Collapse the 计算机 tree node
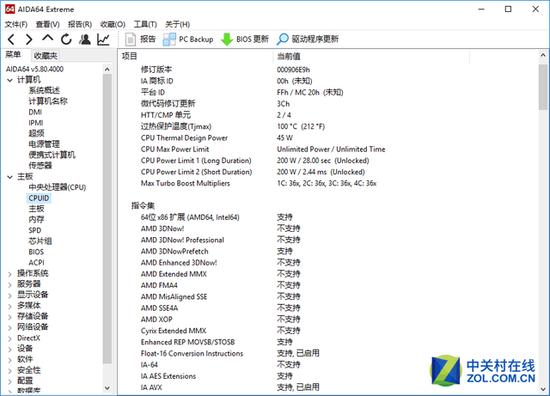The width and height of the screenshot is (550, 396). pyautogui.click(x=10, y=80)
